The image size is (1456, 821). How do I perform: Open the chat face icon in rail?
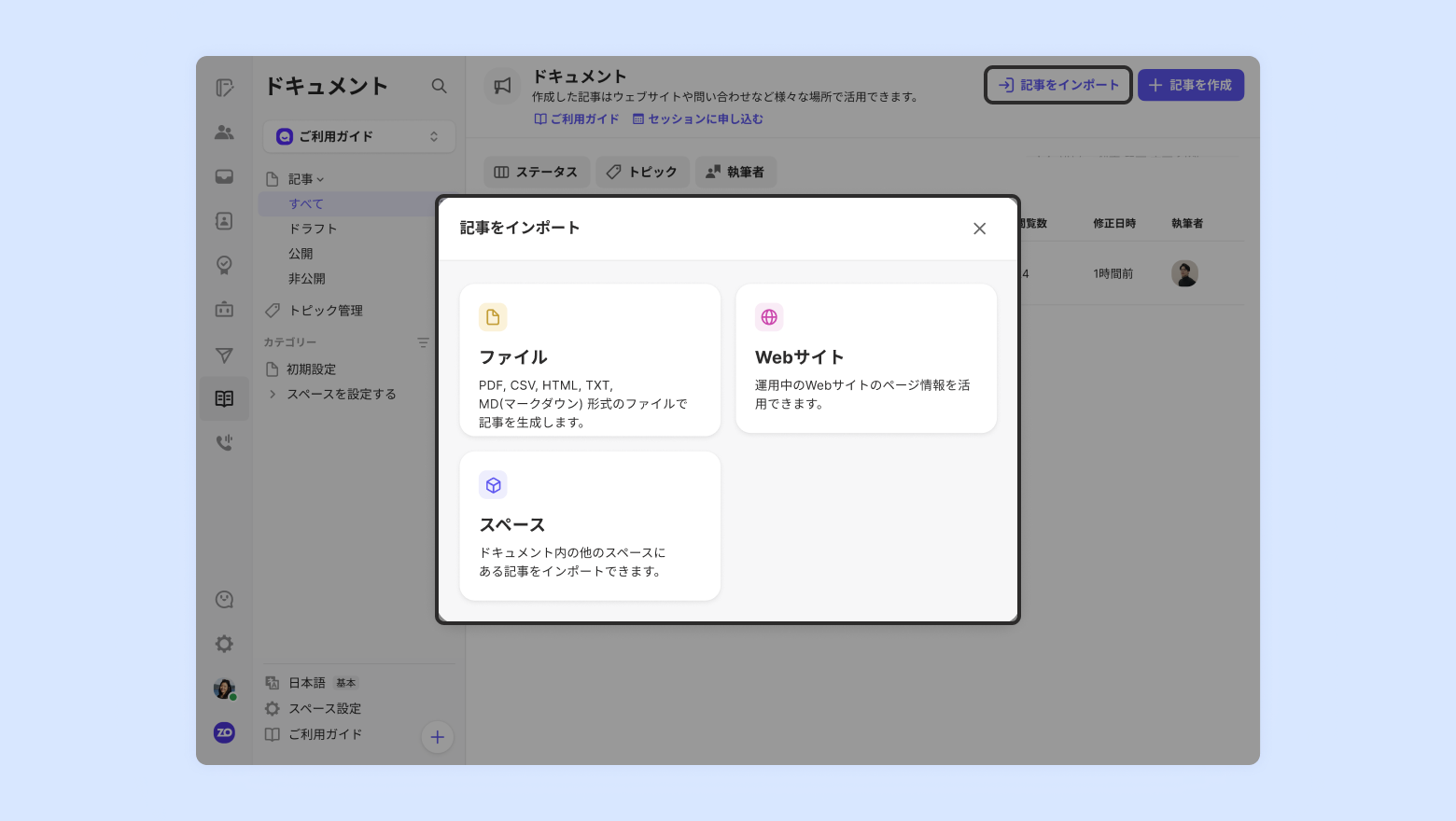[x=224, y=600]
